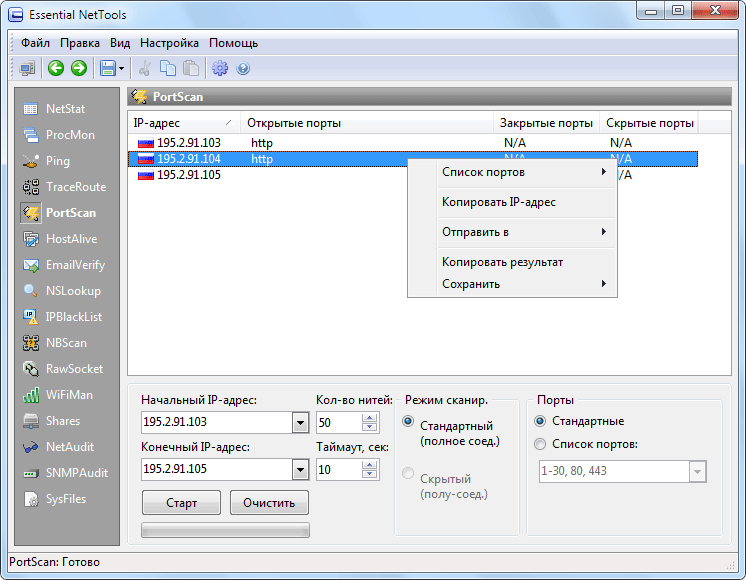Select Скрытый (полу-соед.) scan mode radio
The image size is (746, 580).
(408, 473)
